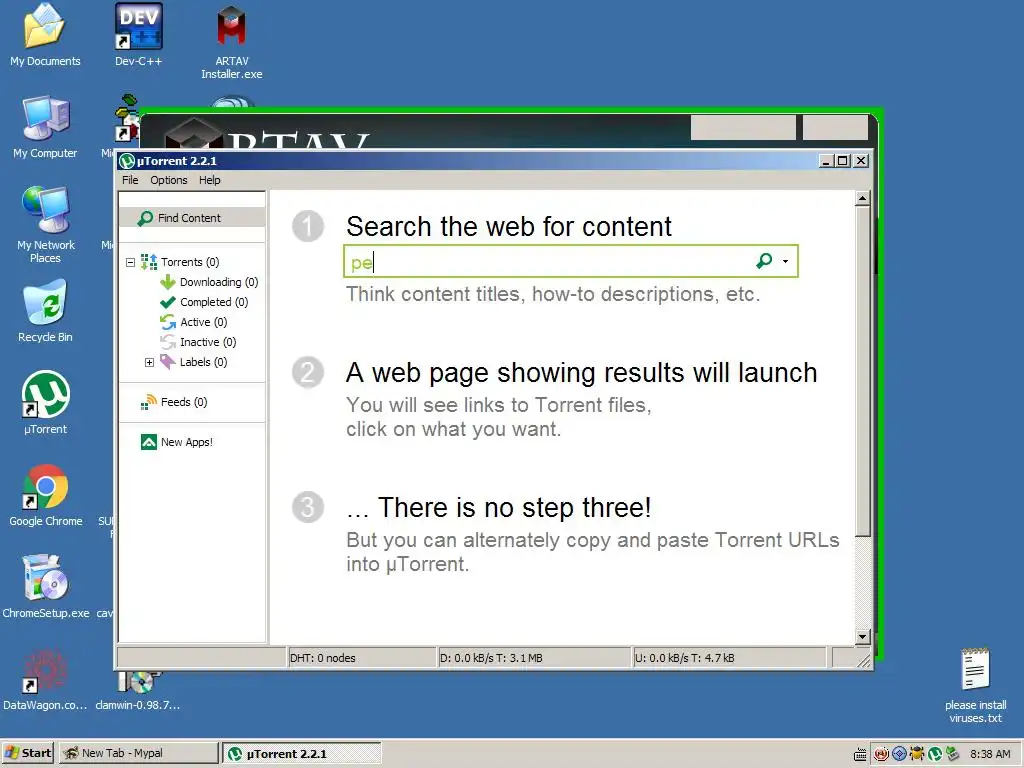Click the Completed checkmark icon
The width and height of the screenshot is (1024, 768).
[x=168, y=302]
